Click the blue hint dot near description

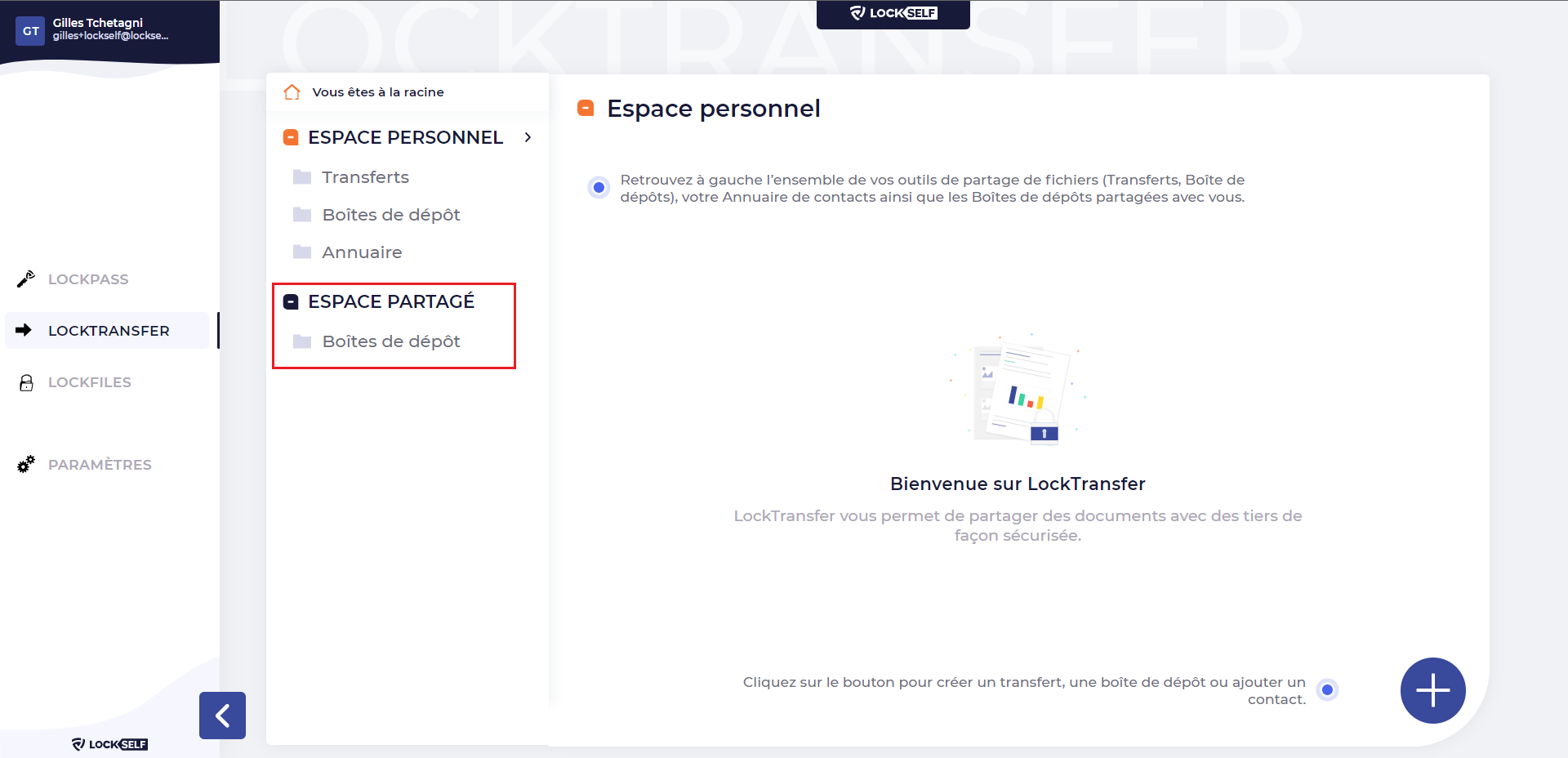(x=599, y=187)
